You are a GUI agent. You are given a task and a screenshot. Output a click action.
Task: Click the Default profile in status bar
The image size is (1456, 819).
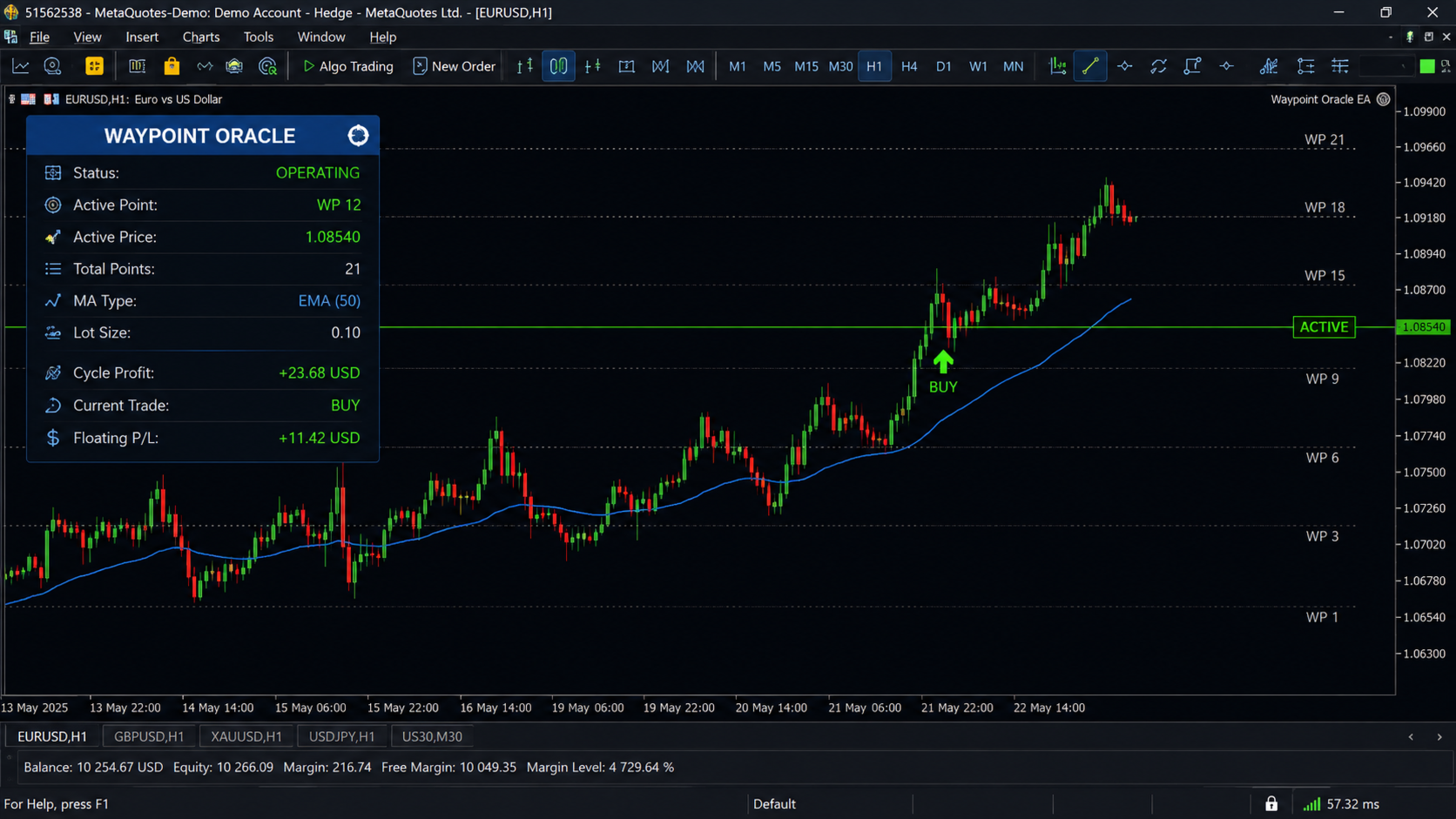tap(774, 804)
